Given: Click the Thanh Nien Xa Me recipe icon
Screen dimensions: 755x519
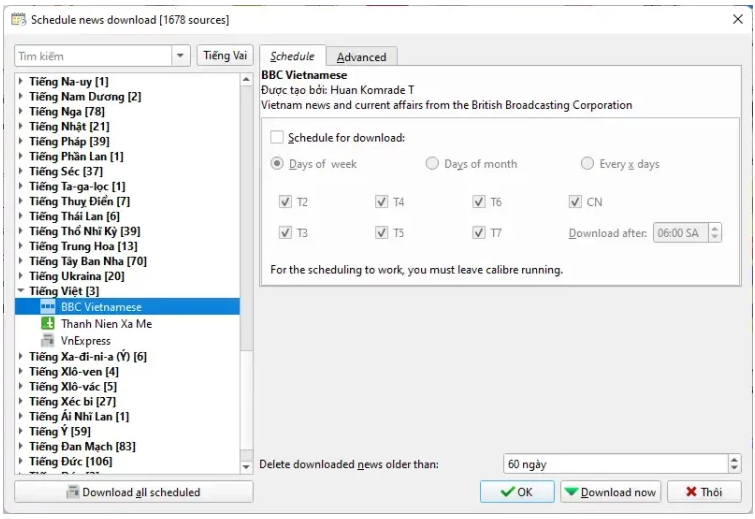Looking at the screenshot, I should pyautogui.click(x=48, y=324).
